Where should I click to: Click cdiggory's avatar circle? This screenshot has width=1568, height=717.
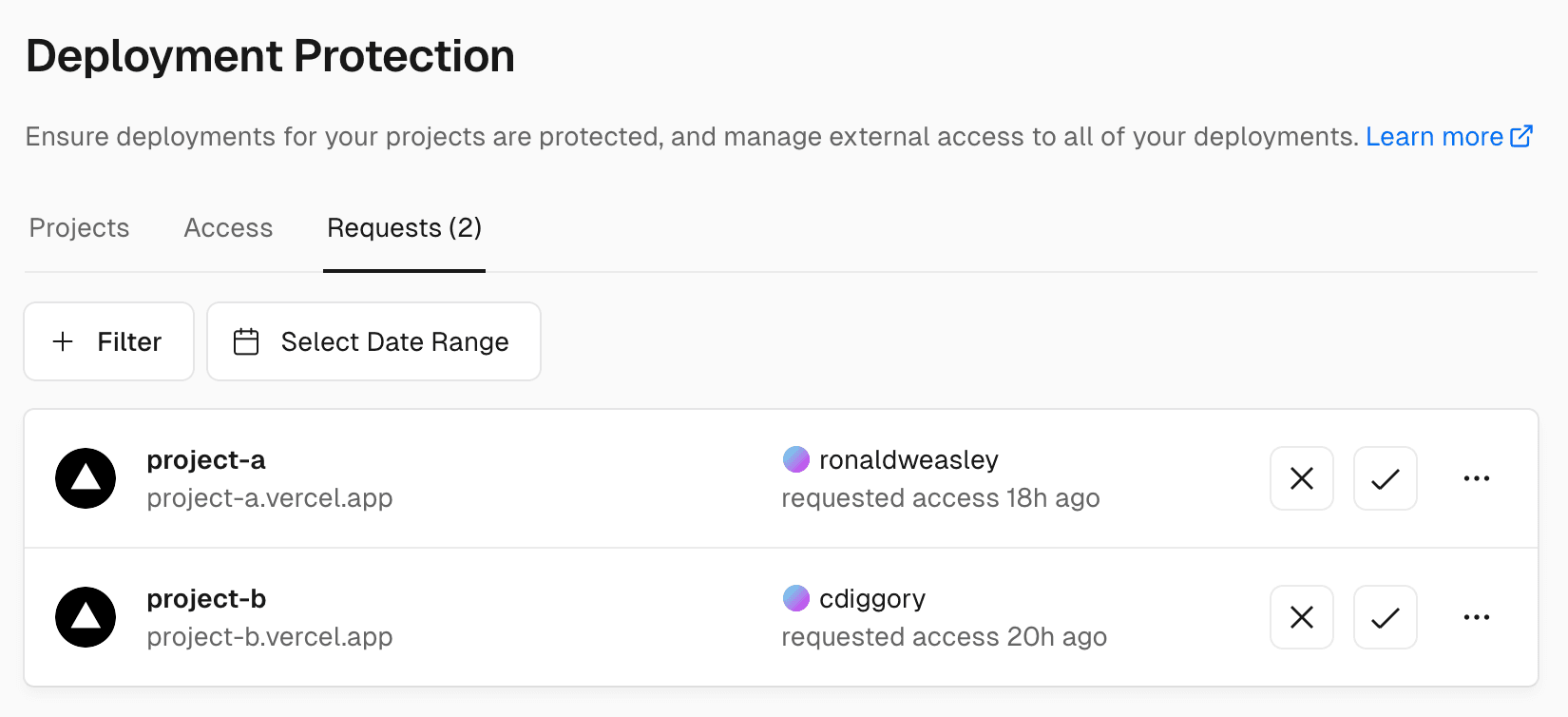(x=796, y=598)
